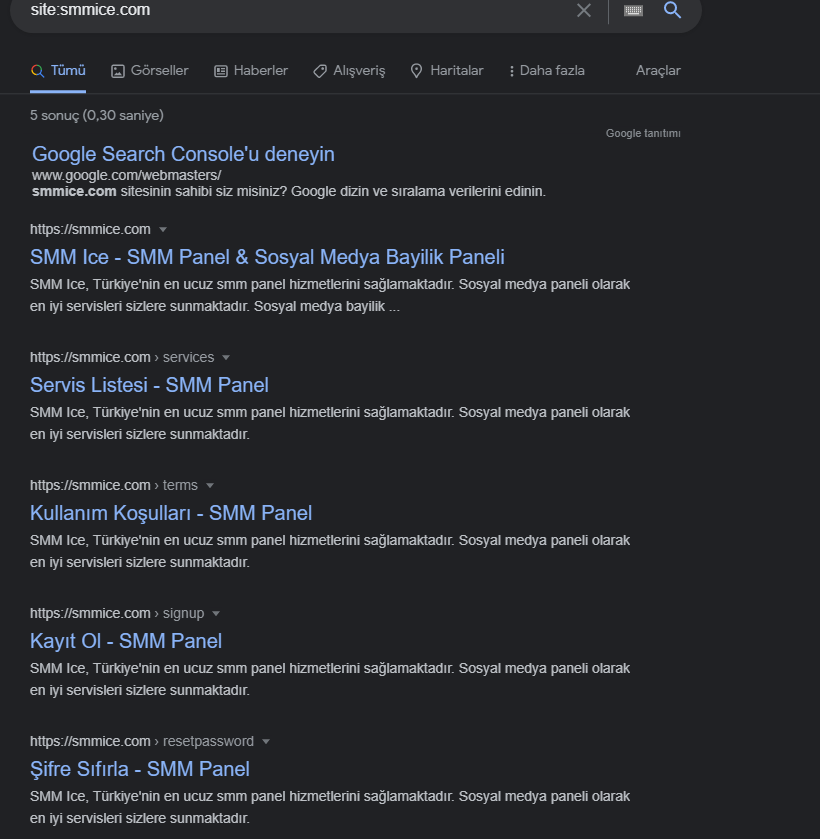
Task: Open the Şifre Sıfırla - SMM Panel result
Action: [140, 769]
